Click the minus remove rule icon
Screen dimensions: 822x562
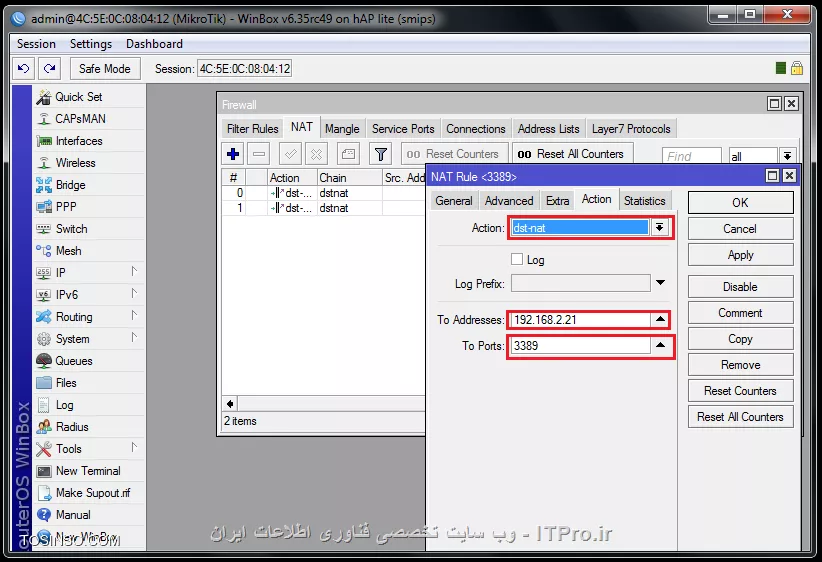point(259,154)
